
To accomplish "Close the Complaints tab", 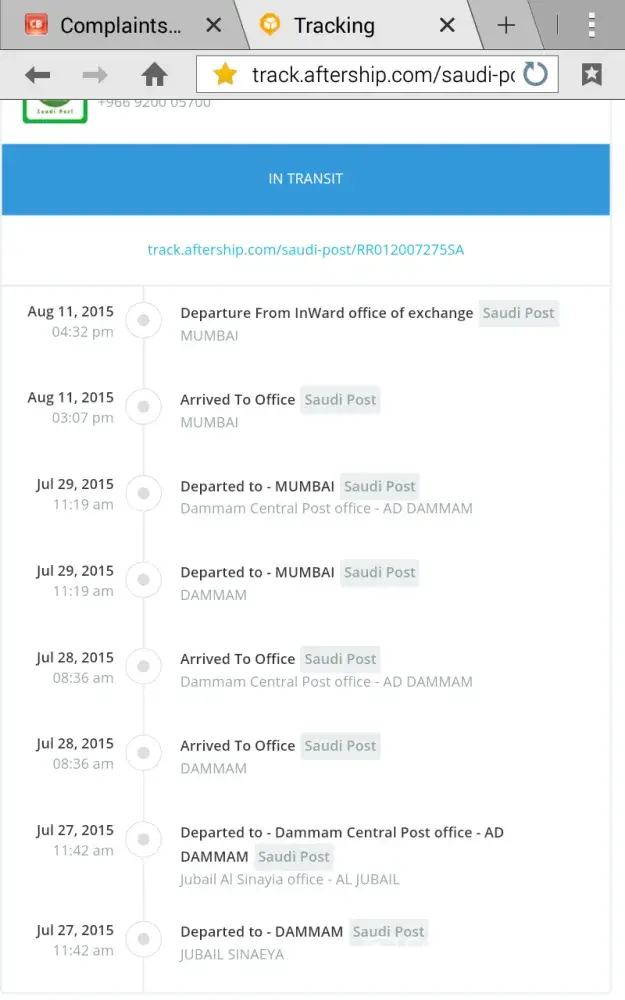I will (x=213, y=25).
